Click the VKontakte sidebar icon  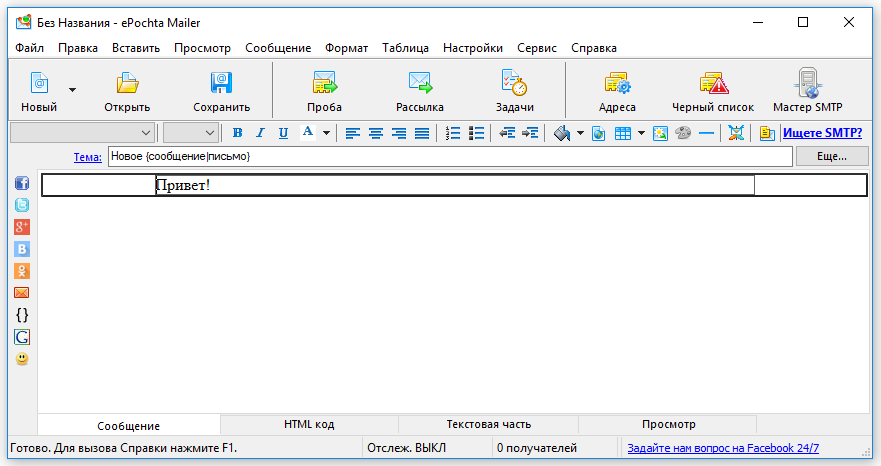click(22, 249)
